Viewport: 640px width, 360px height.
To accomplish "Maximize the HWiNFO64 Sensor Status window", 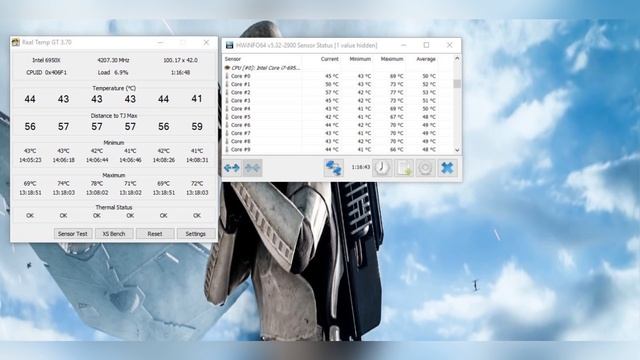I will point(426,45).
